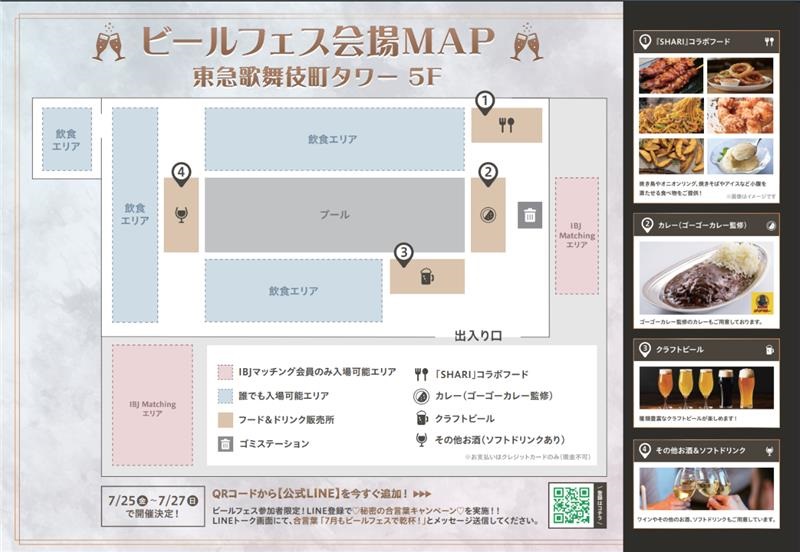Click the pink IBJ members-only legend swatch

coord(225,373)
